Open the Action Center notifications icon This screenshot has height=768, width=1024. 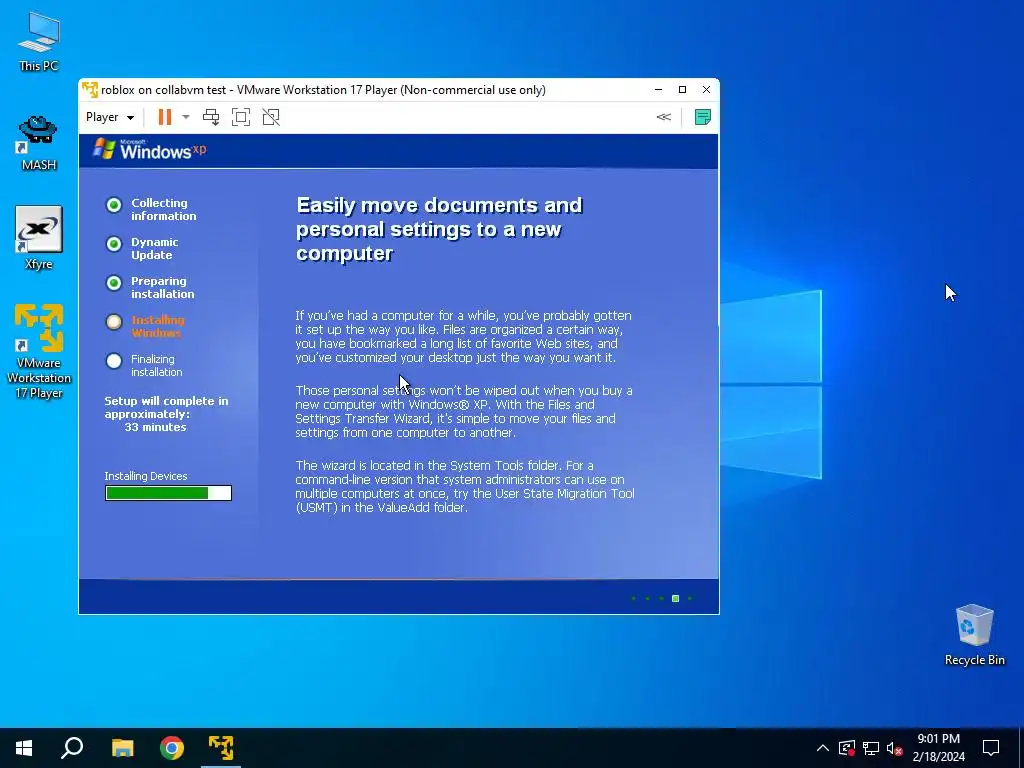991,748
